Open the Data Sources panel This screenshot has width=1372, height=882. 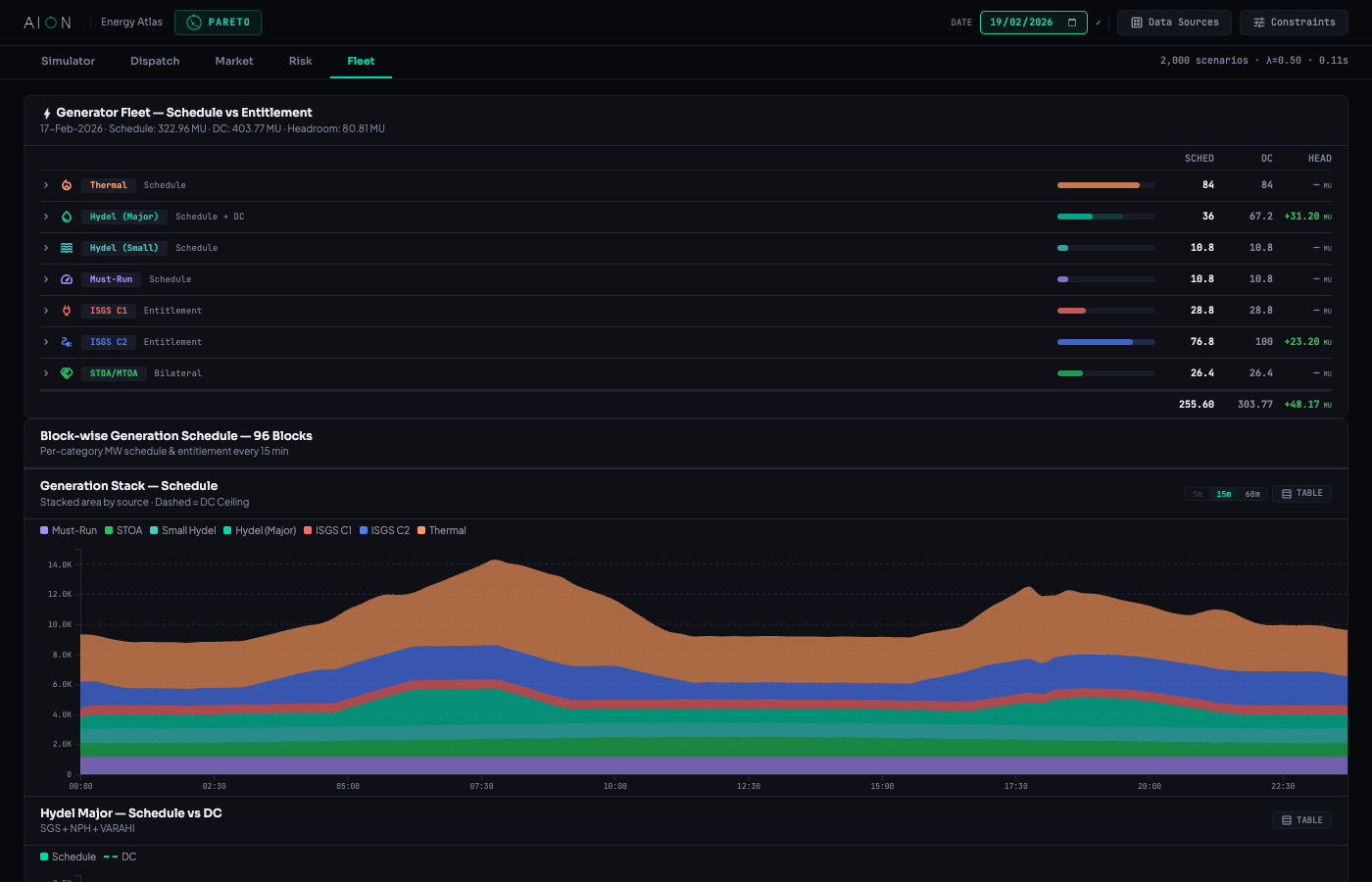1174,22
